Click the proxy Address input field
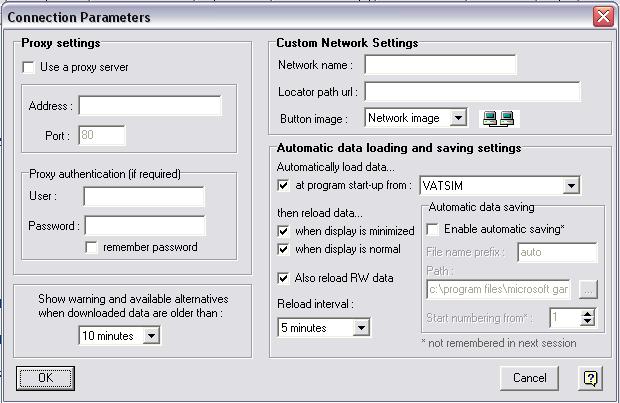620x403 pixels. [150, 106]
